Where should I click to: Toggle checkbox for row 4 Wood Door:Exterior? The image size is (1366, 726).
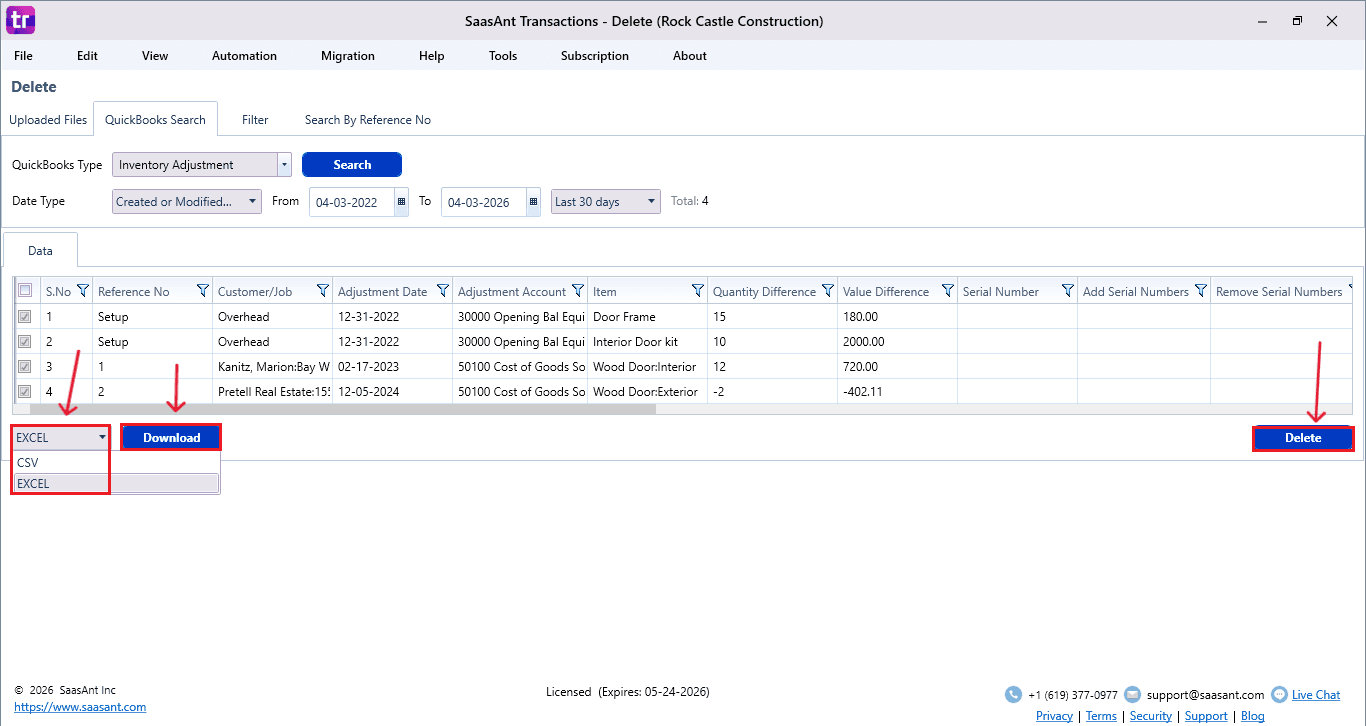(25, 392)
